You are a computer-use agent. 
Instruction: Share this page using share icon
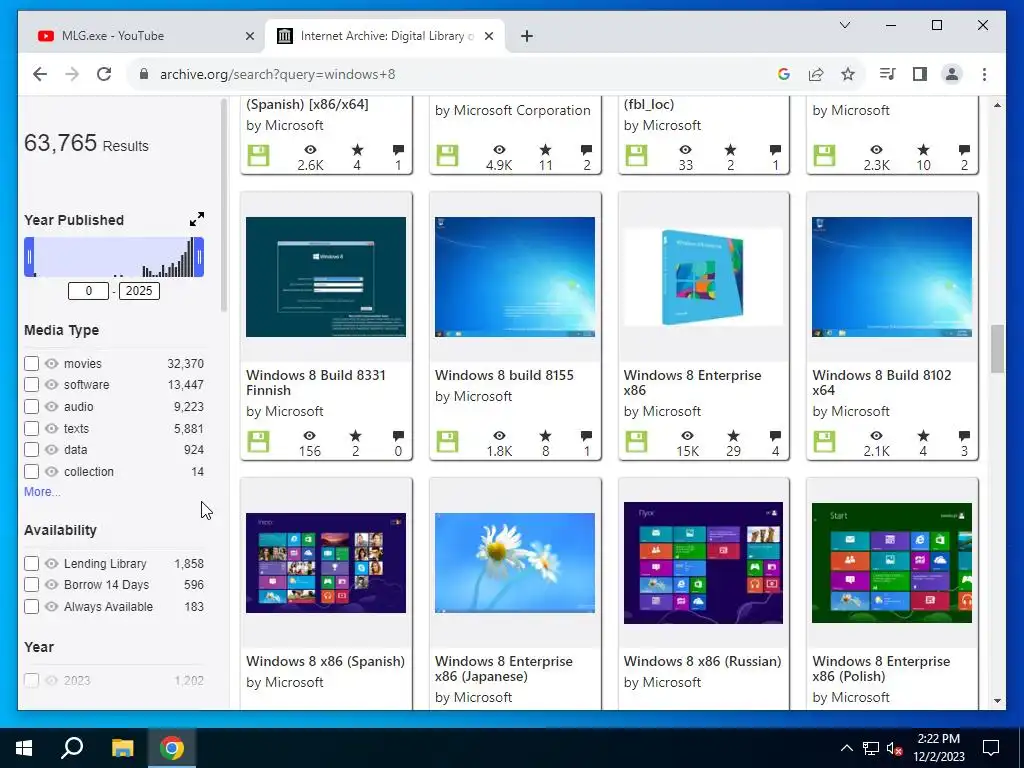click(x=816, y=74)
